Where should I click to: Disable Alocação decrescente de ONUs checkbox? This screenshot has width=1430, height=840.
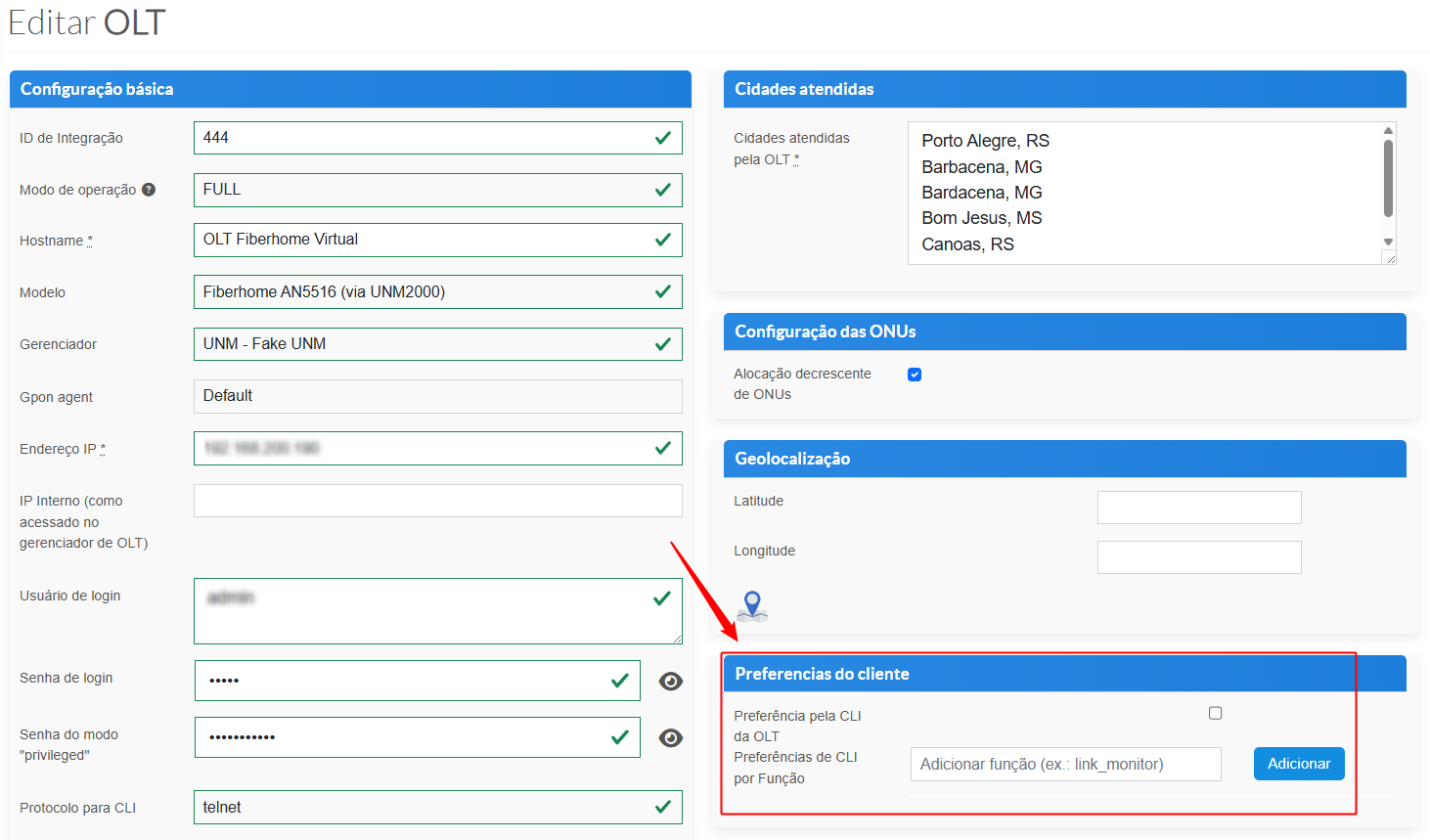click(915, 375)
